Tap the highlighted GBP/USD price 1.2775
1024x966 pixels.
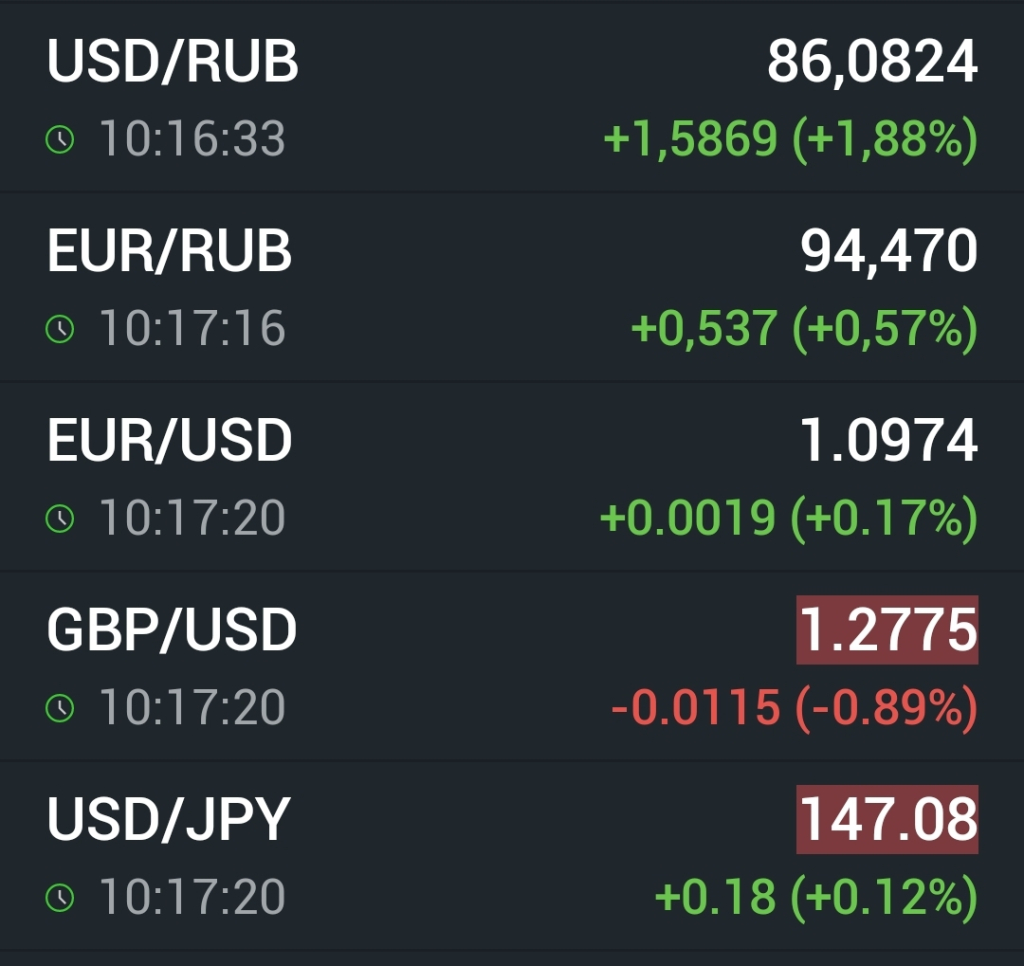point(887,630)
